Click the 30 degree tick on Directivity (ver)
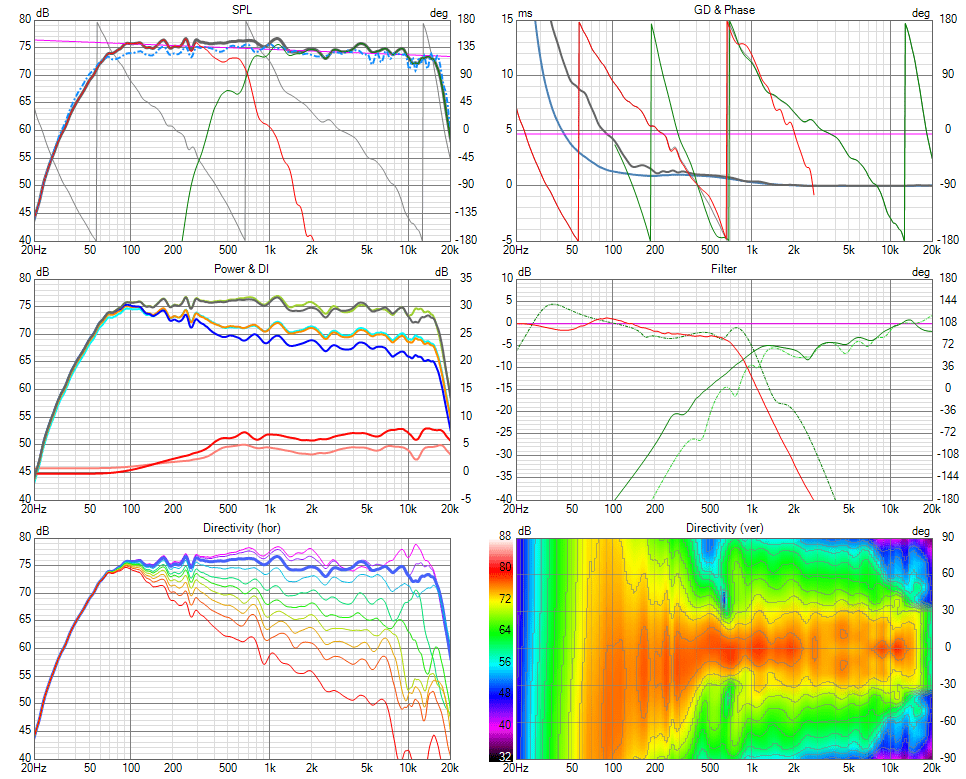This screenshot has width=966, height=779. click(x=950, y=610)
